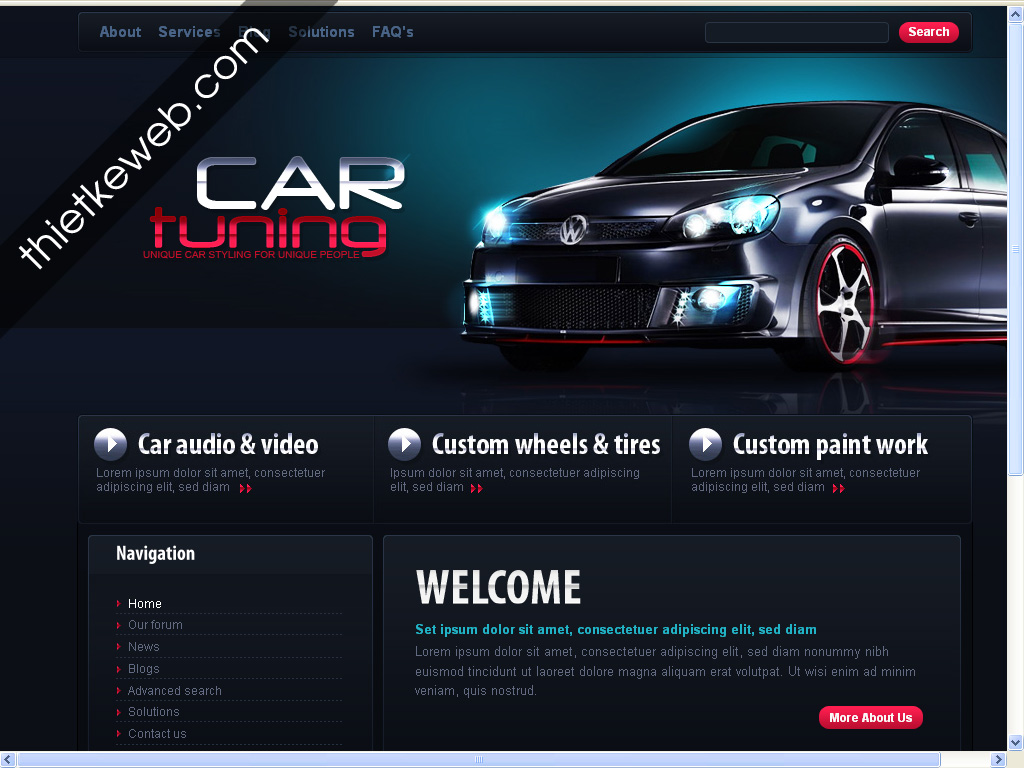Open News in the Navigation list
Screen dimensions: 1024x768
click(144, 647)
